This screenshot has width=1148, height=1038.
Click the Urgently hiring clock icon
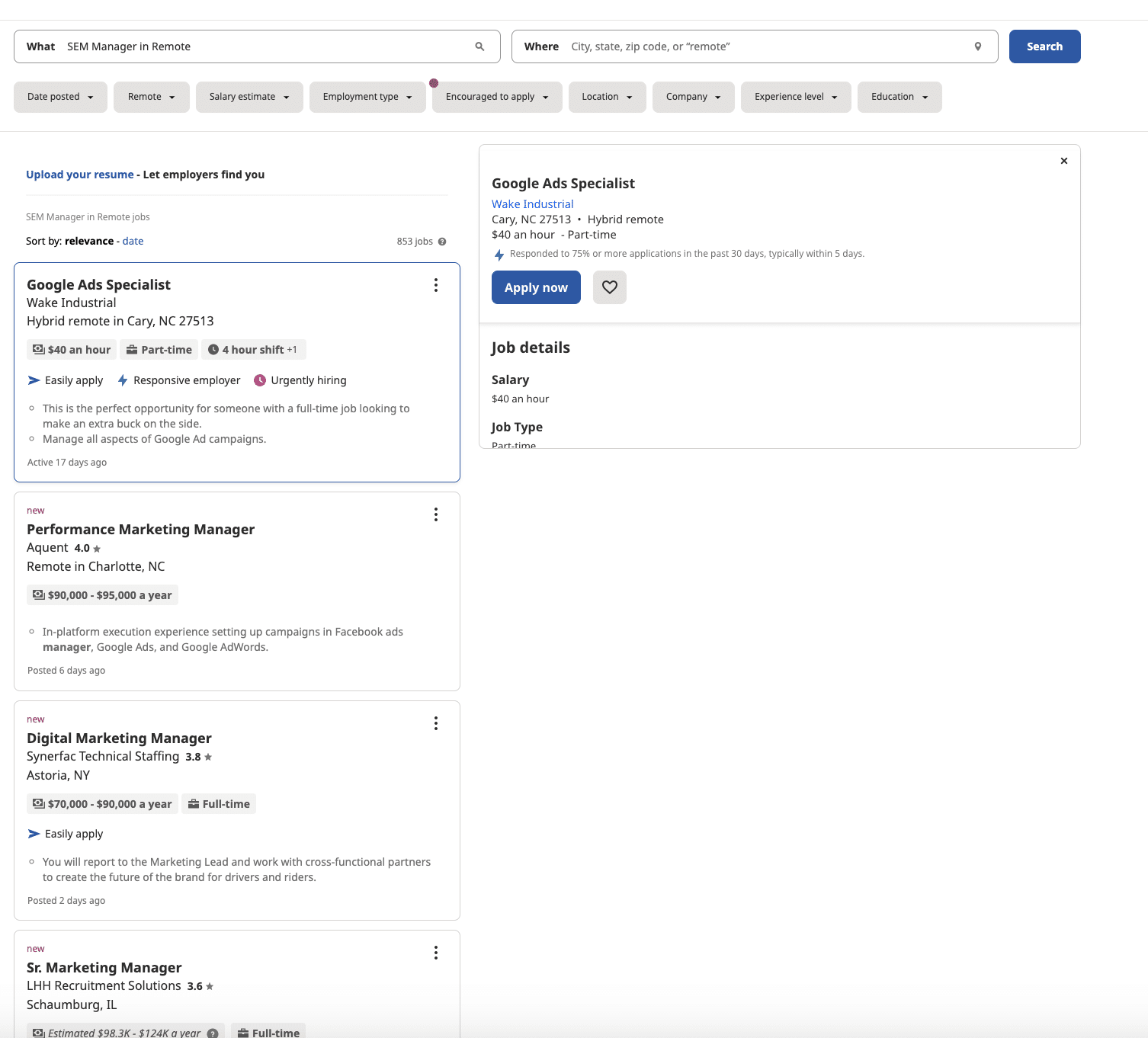click(260, 380)
